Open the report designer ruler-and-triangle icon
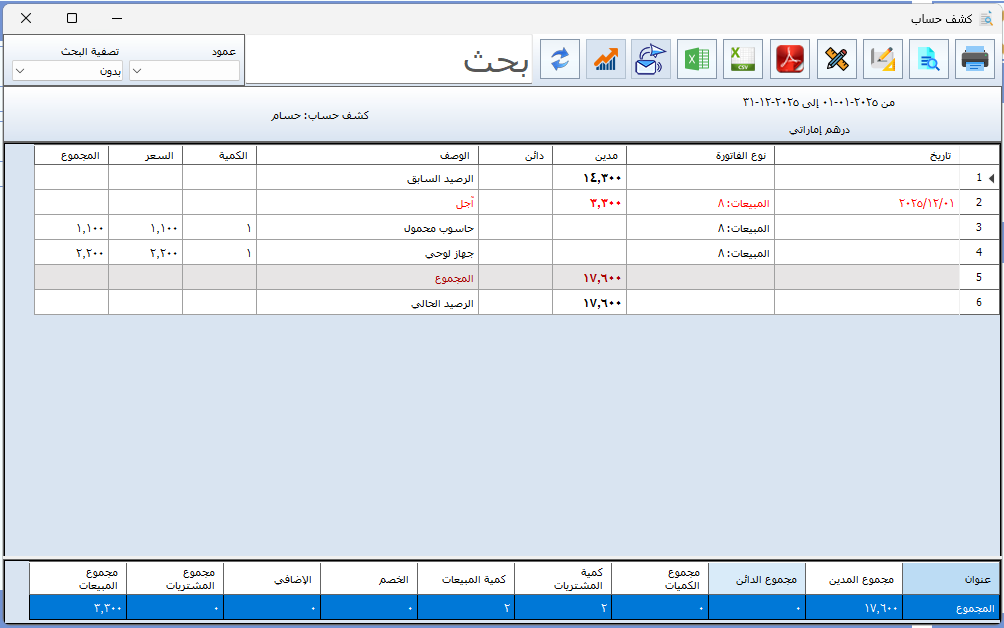1004x628 pixels. pyautogui.click(x=883, y=59)
